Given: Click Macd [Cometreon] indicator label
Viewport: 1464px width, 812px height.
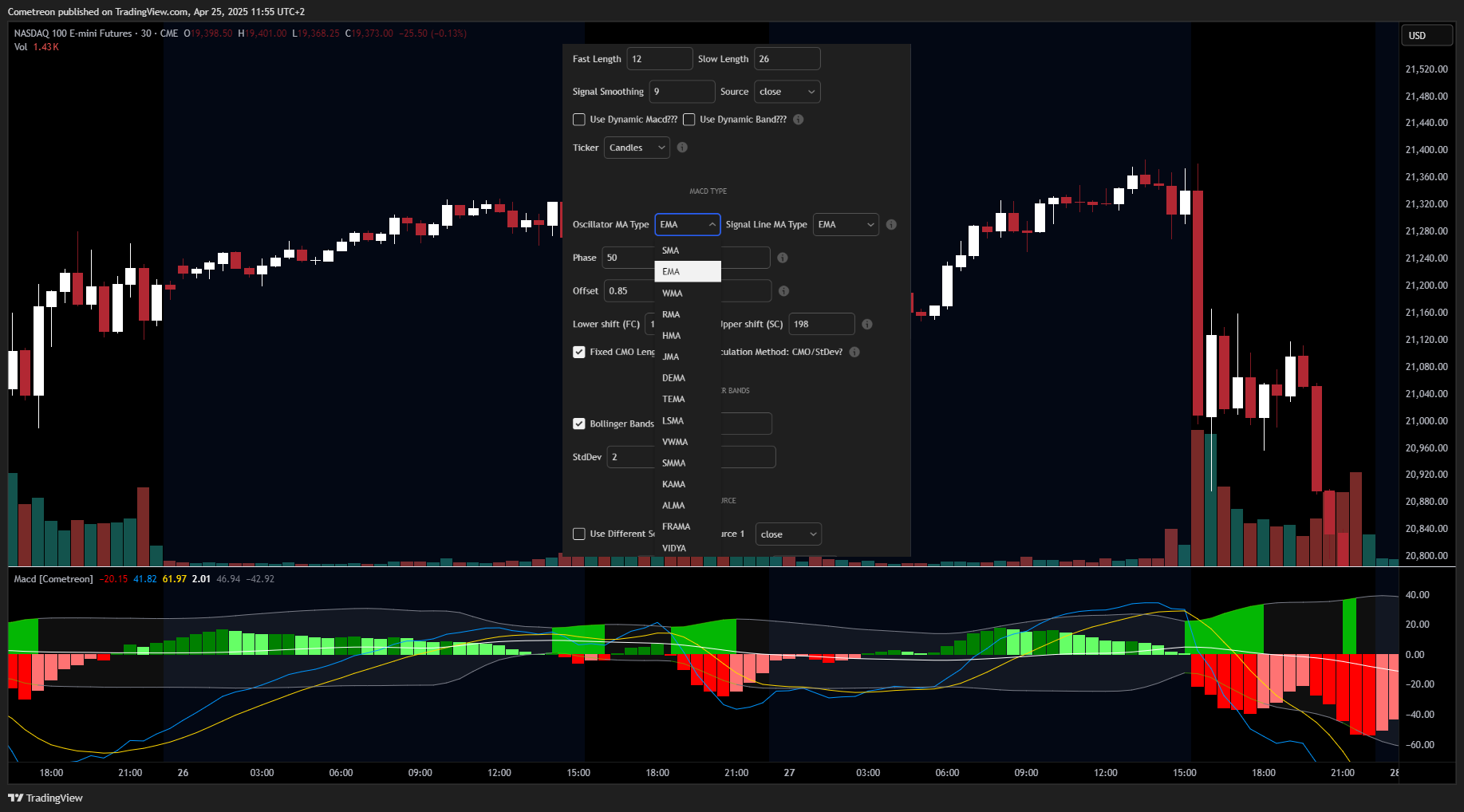Looking at the screenshot, I should click(53, 579).
